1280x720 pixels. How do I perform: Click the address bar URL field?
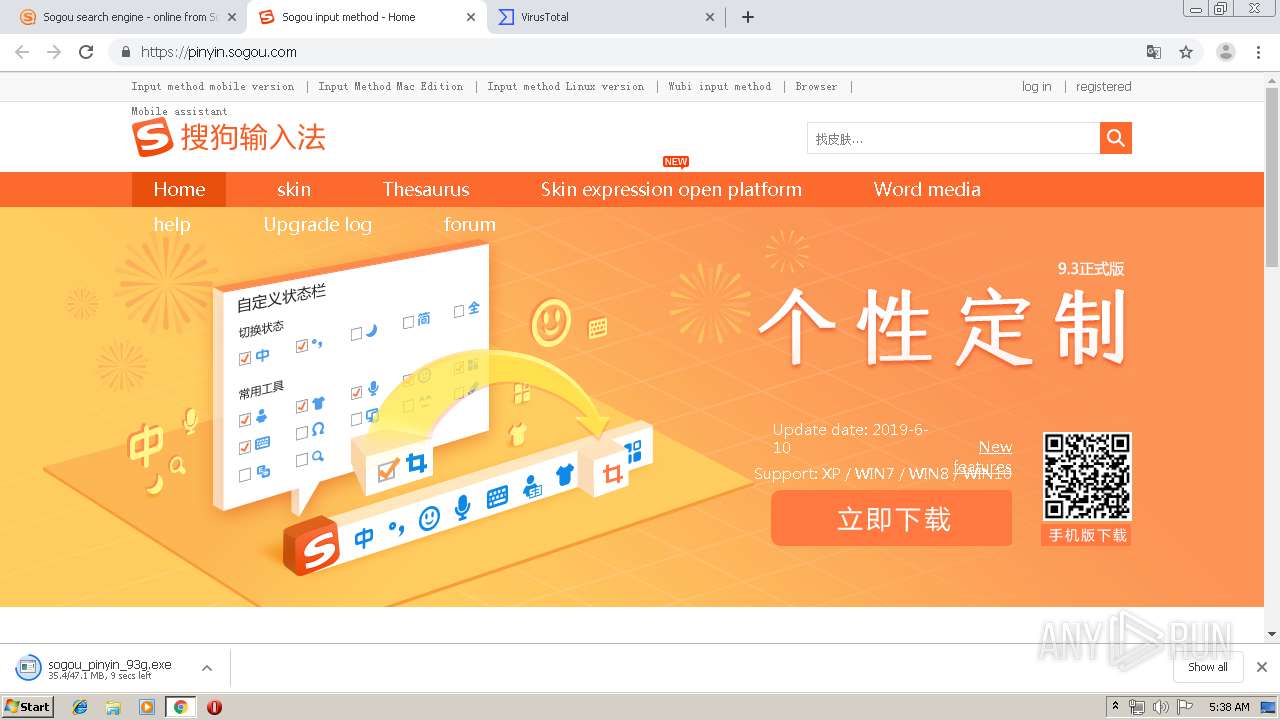click(x=640, y=52)
